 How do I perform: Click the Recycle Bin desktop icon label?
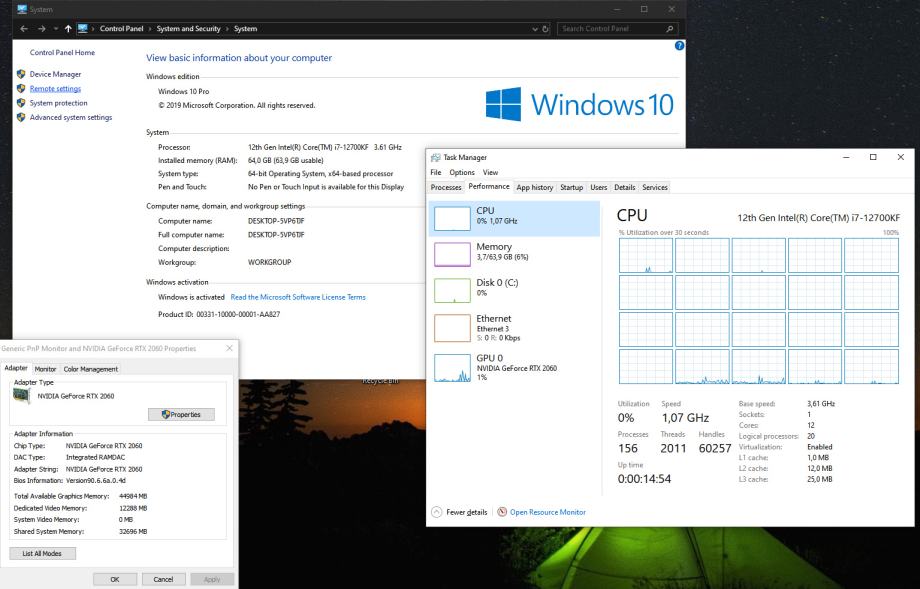(380, 381)
